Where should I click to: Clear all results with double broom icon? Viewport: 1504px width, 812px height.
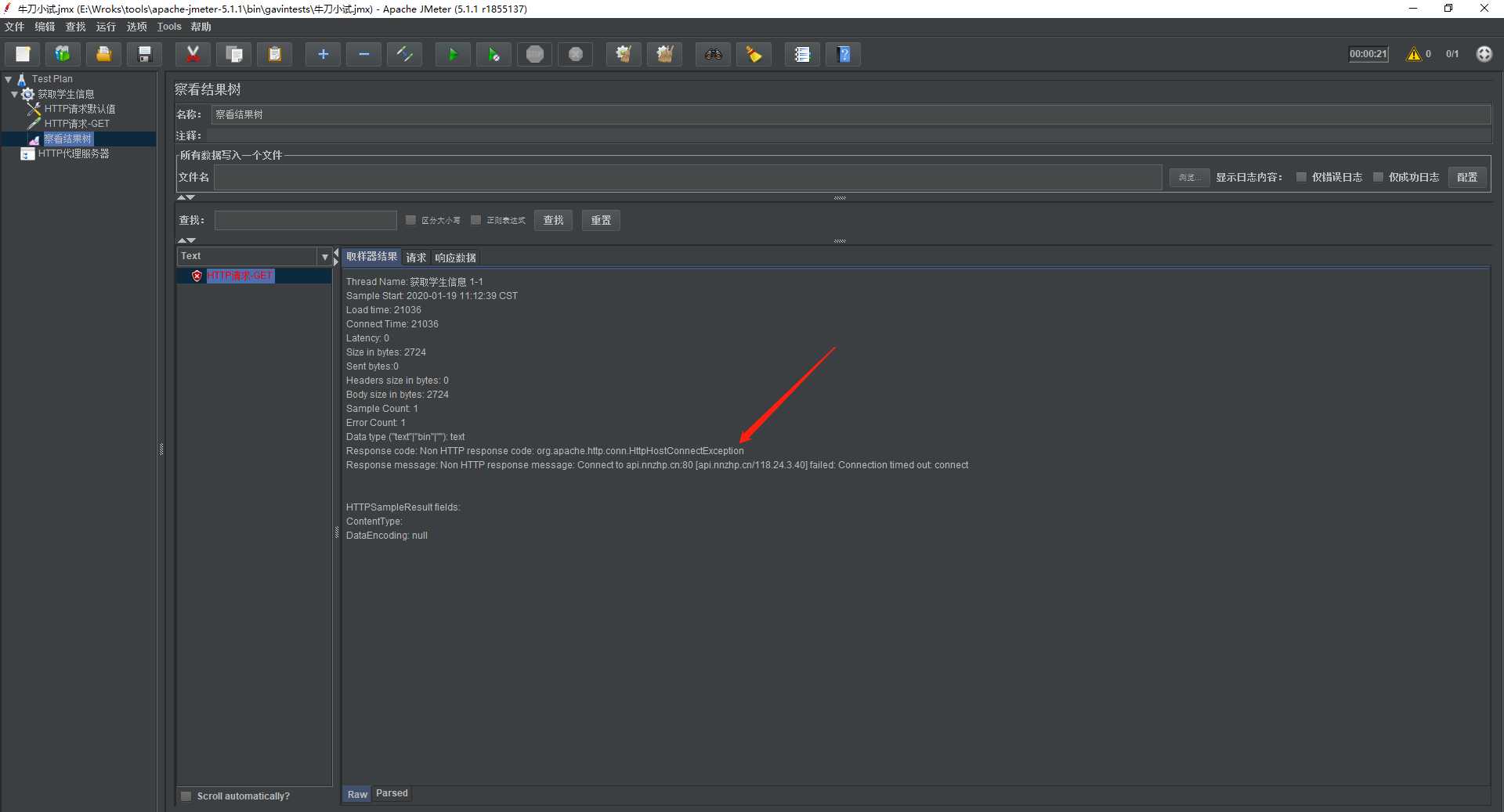(x=664, y=54)
